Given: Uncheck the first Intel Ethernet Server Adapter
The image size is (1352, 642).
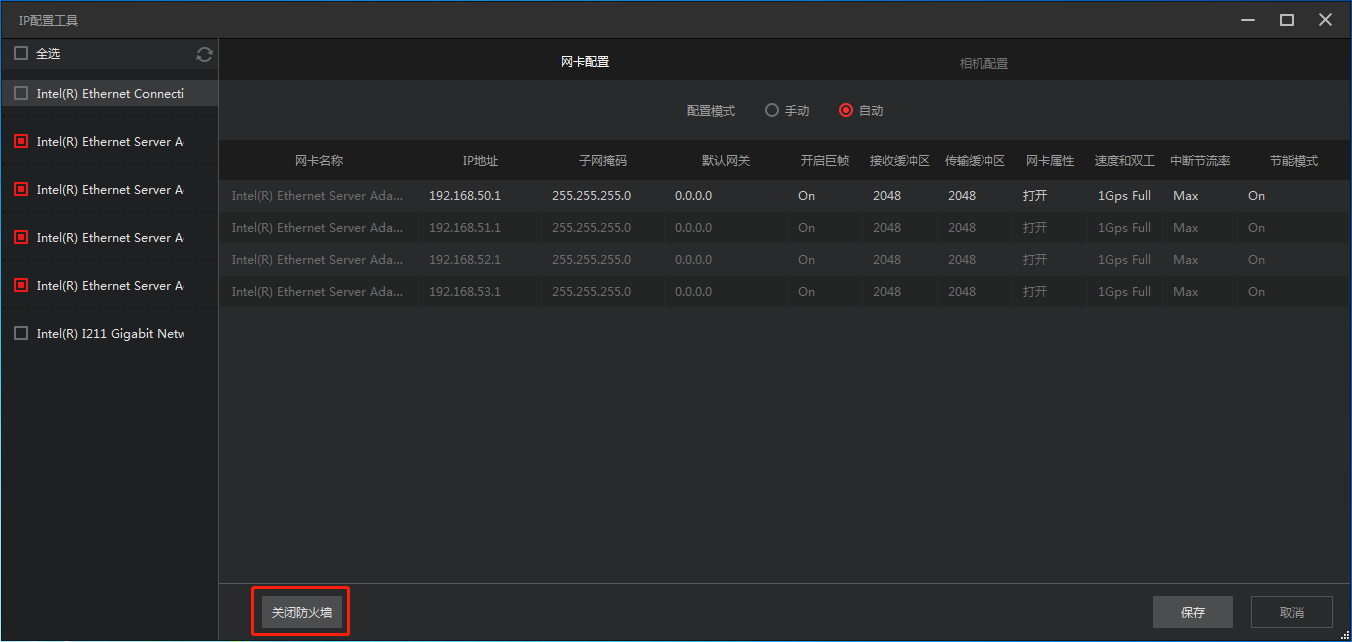Looking at the screenshot, I should point(21,142).
